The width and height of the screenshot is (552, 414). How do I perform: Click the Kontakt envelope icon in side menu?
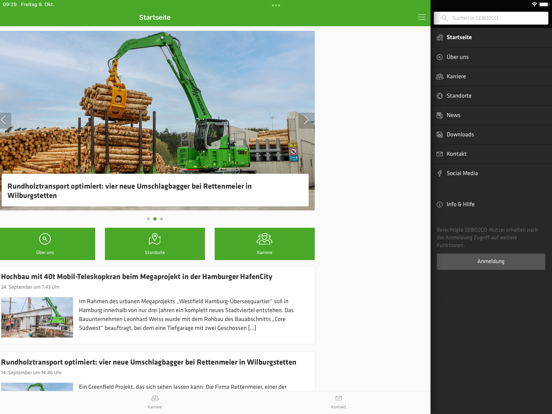click(439, 154)
